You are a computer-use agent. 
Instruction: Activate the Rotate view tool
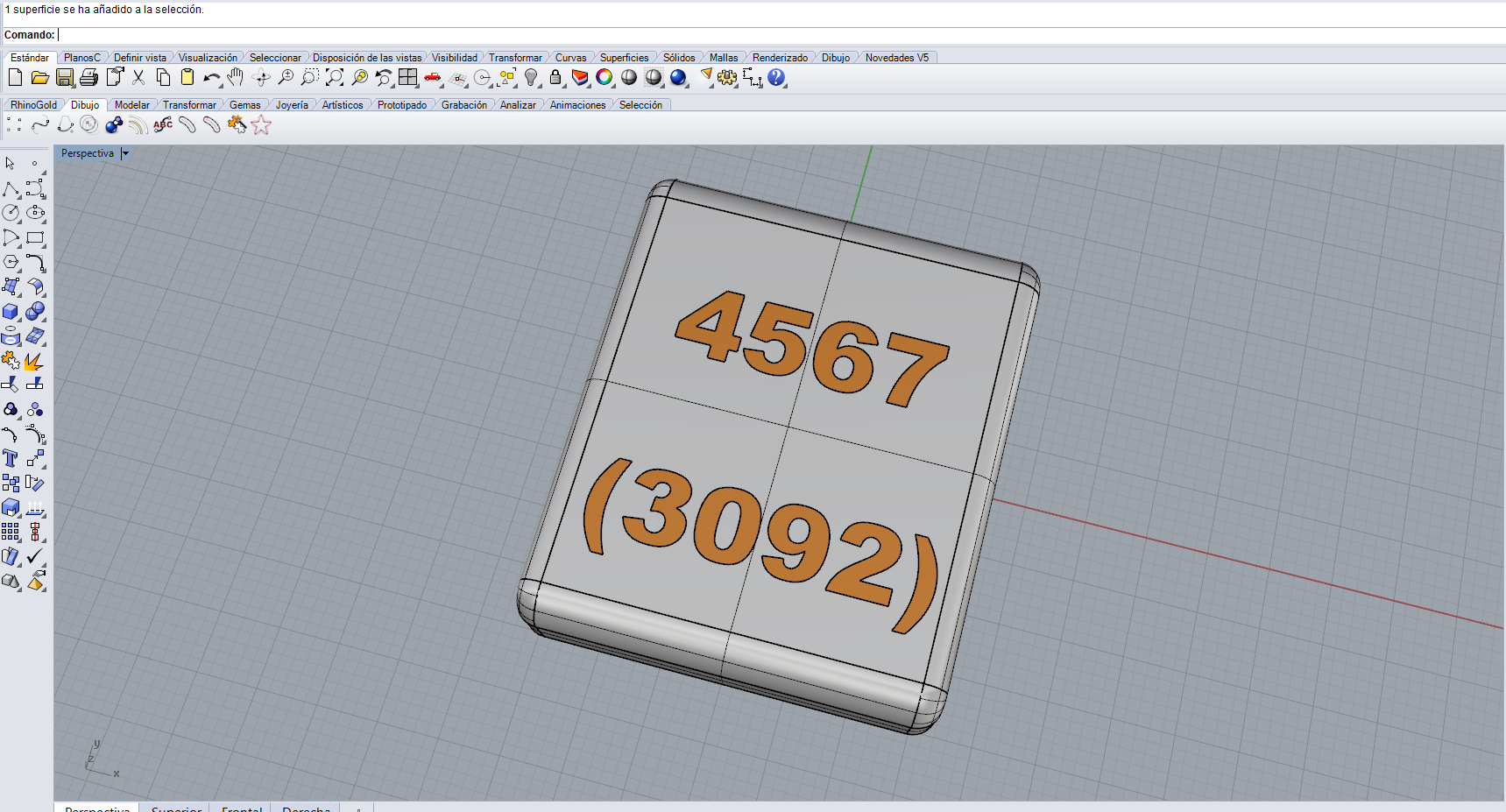[x=261, y=78]
